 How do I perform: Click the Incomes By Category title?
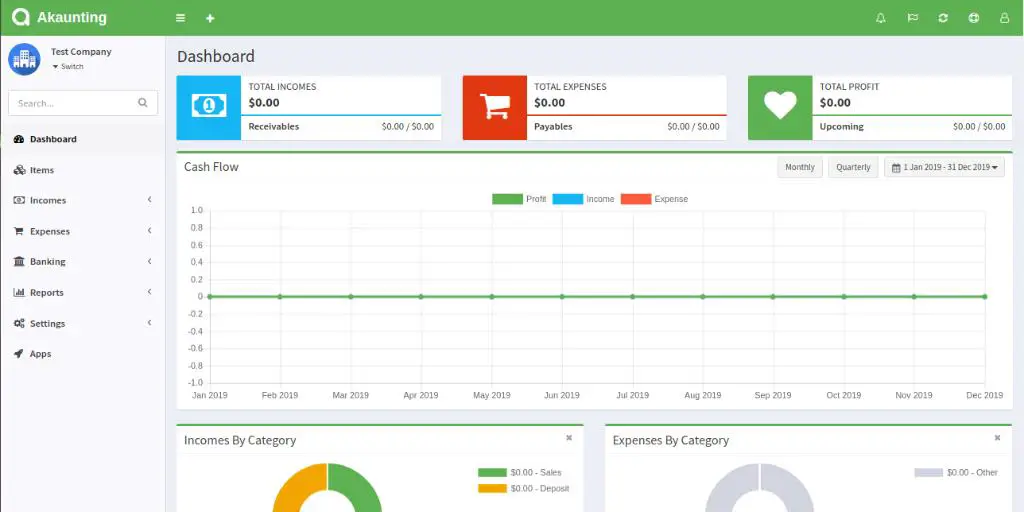click(x=240, y=440)
